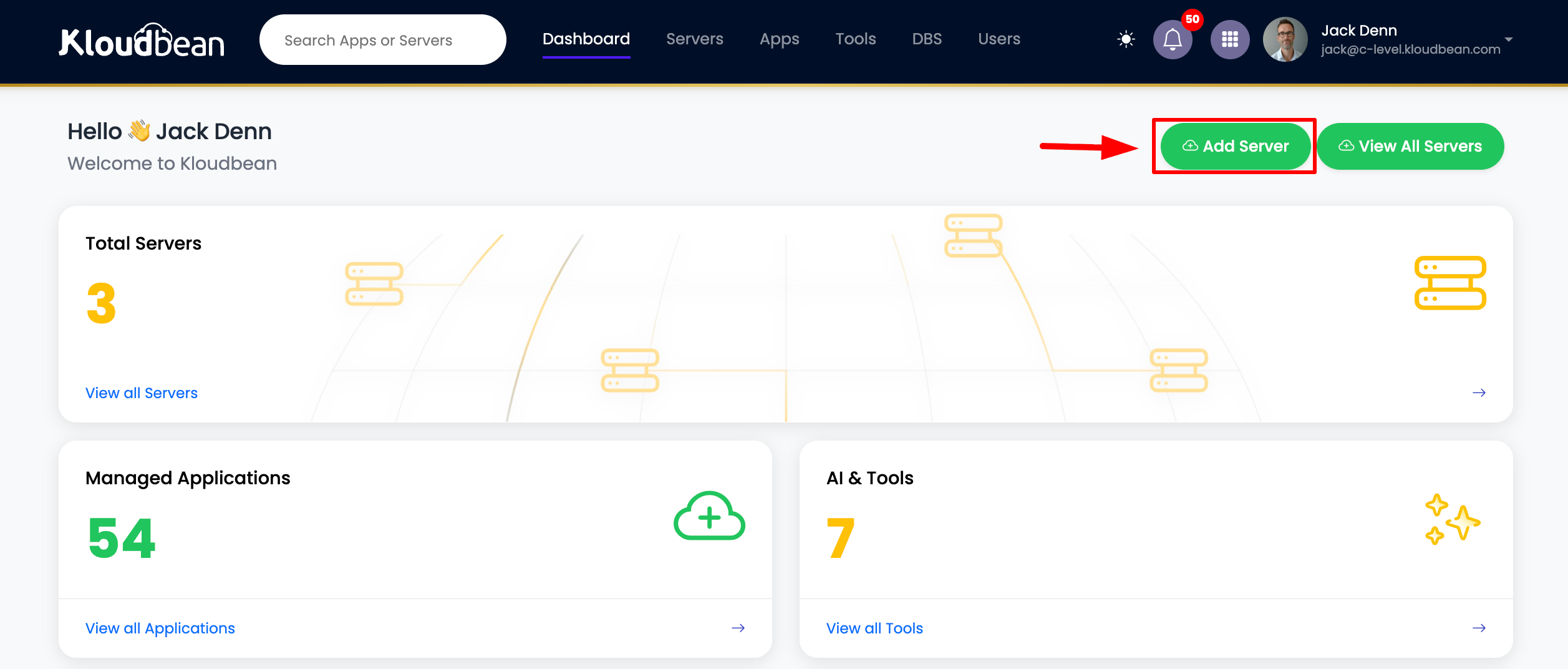Open the notifications bell
This screenshot has height=669, width=1568.
coord(1173,39)
